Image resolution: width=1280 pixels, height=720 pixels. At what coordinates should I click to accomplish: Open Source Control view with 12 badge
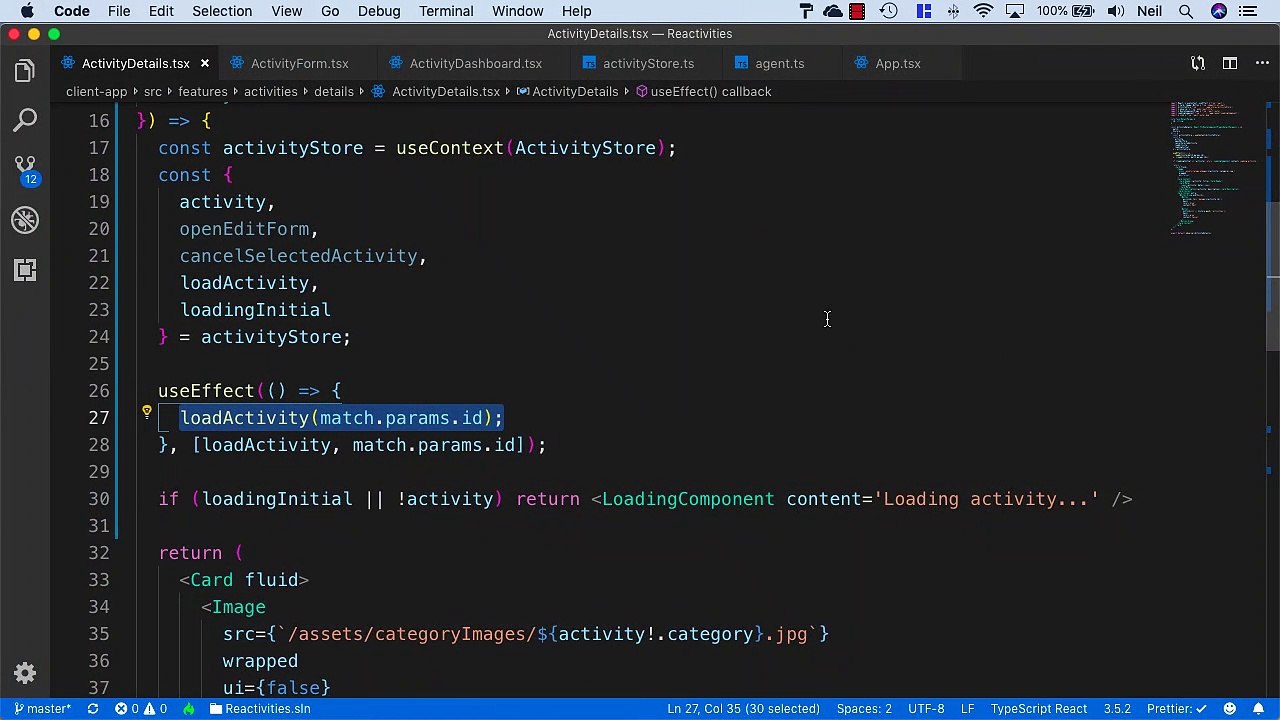point(25,170)
